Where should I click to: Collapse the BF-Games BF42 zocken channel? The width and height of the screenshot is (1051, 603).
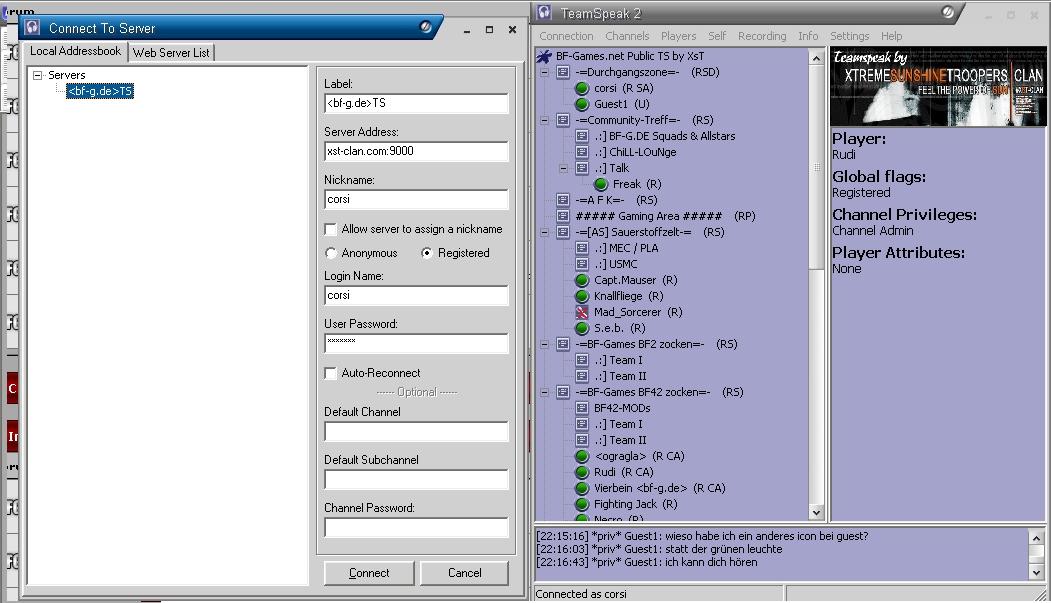pos(544,393)
